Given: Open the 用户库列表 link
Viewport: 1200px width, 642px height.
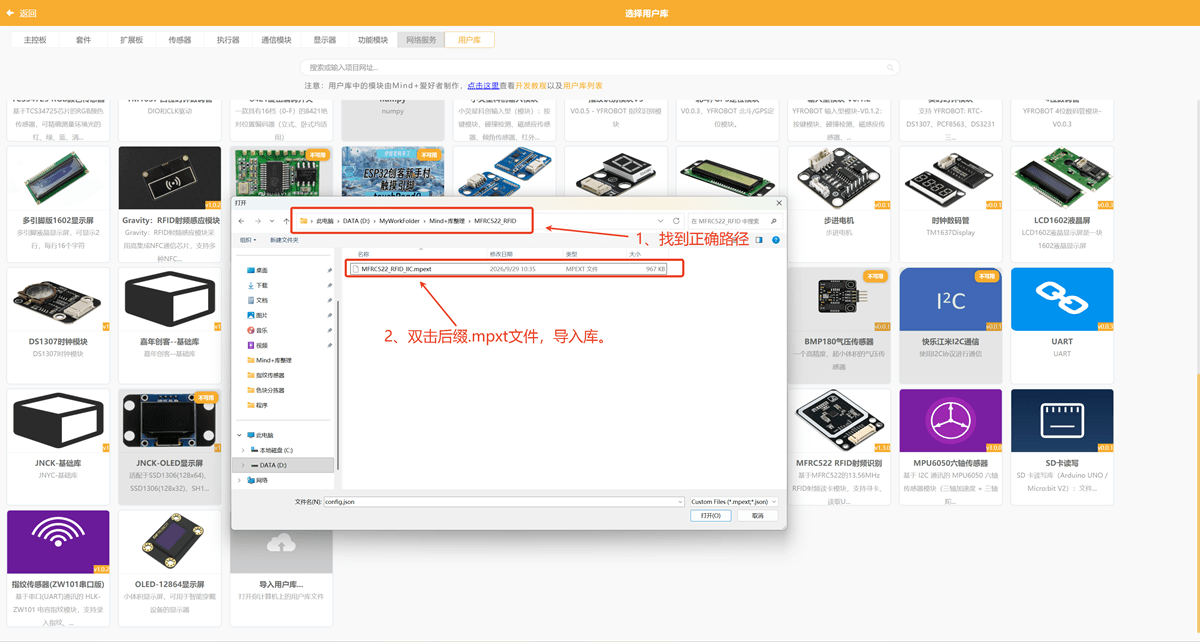Looking at the screenshot, I should 583,86.
